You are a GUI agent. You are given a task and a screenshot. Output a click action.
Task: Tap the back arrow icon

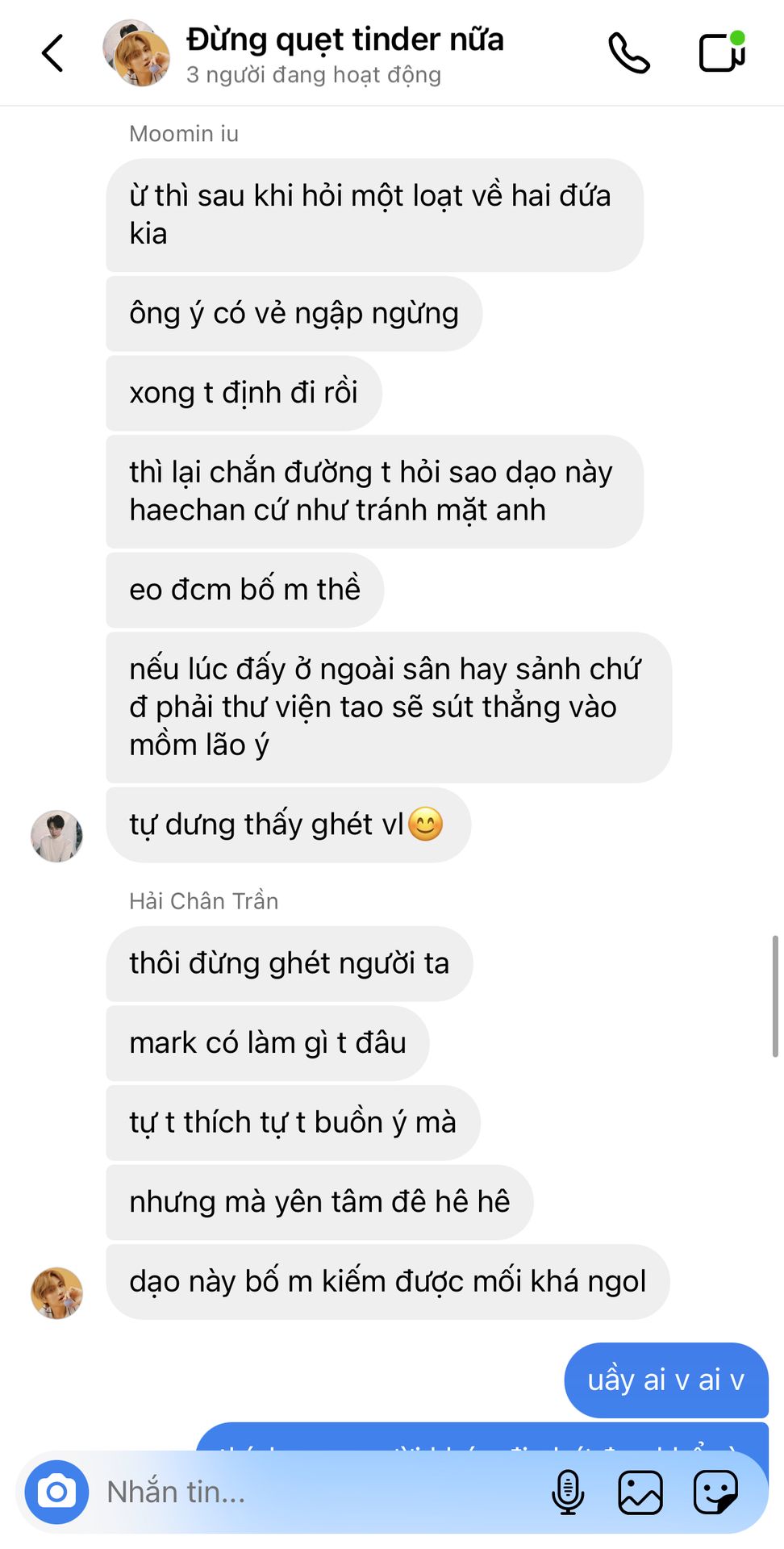click(x=52, y=53)
